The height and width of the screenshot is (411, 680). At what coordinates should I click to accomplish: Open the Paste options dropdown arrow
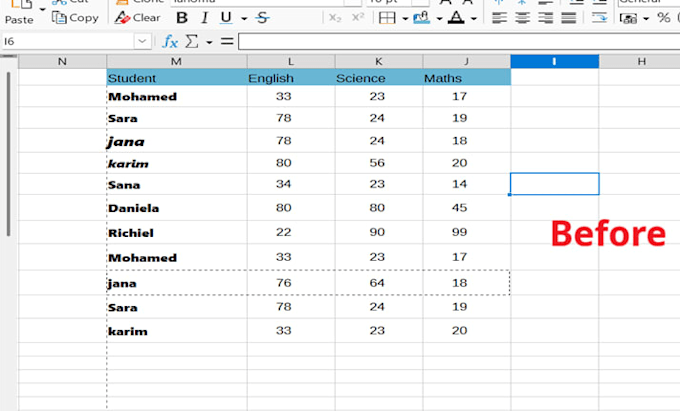pyautogui.click(x=42, y=9)
